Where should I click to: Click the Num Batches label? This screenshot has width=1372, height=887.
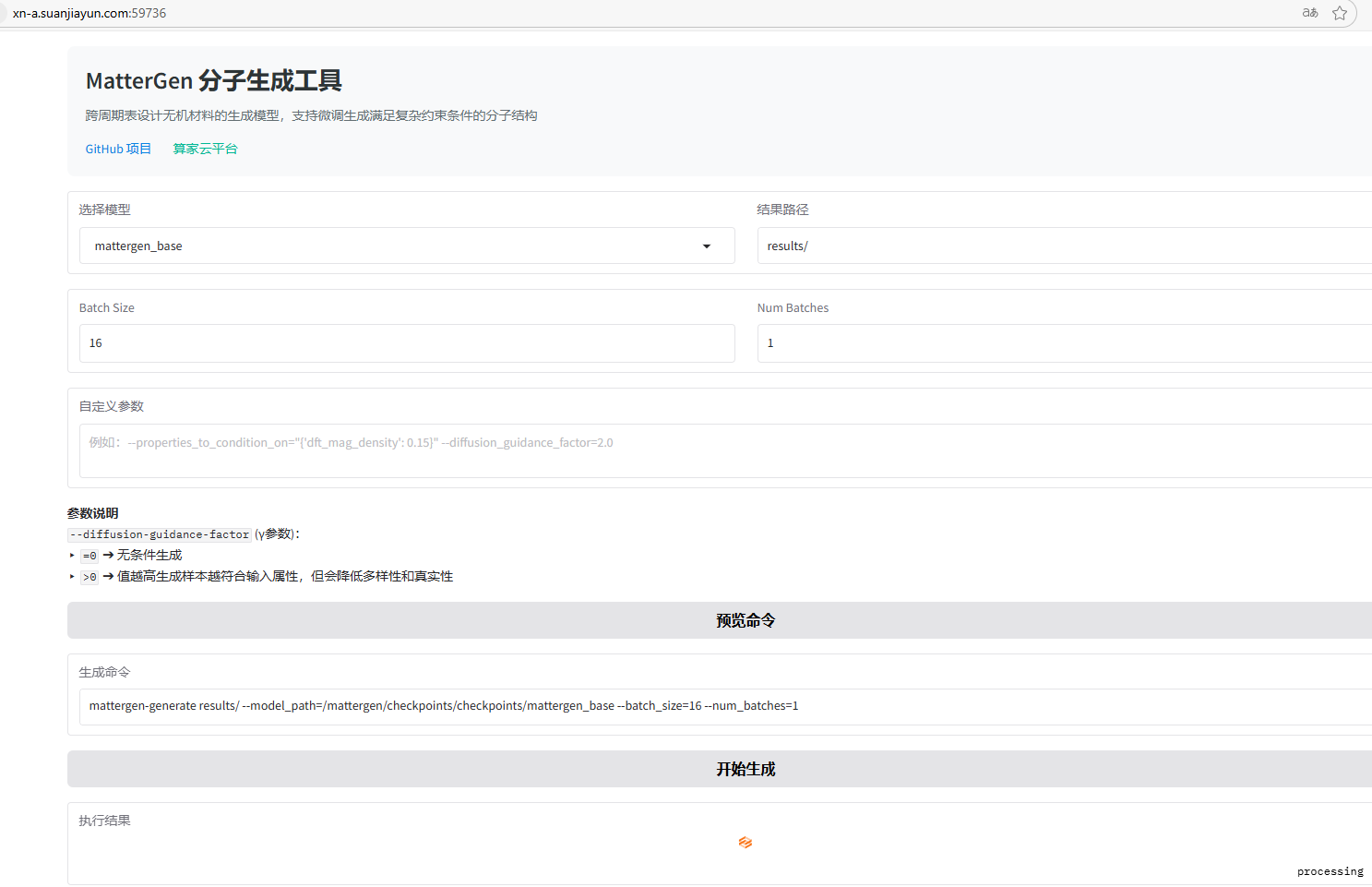793,308
